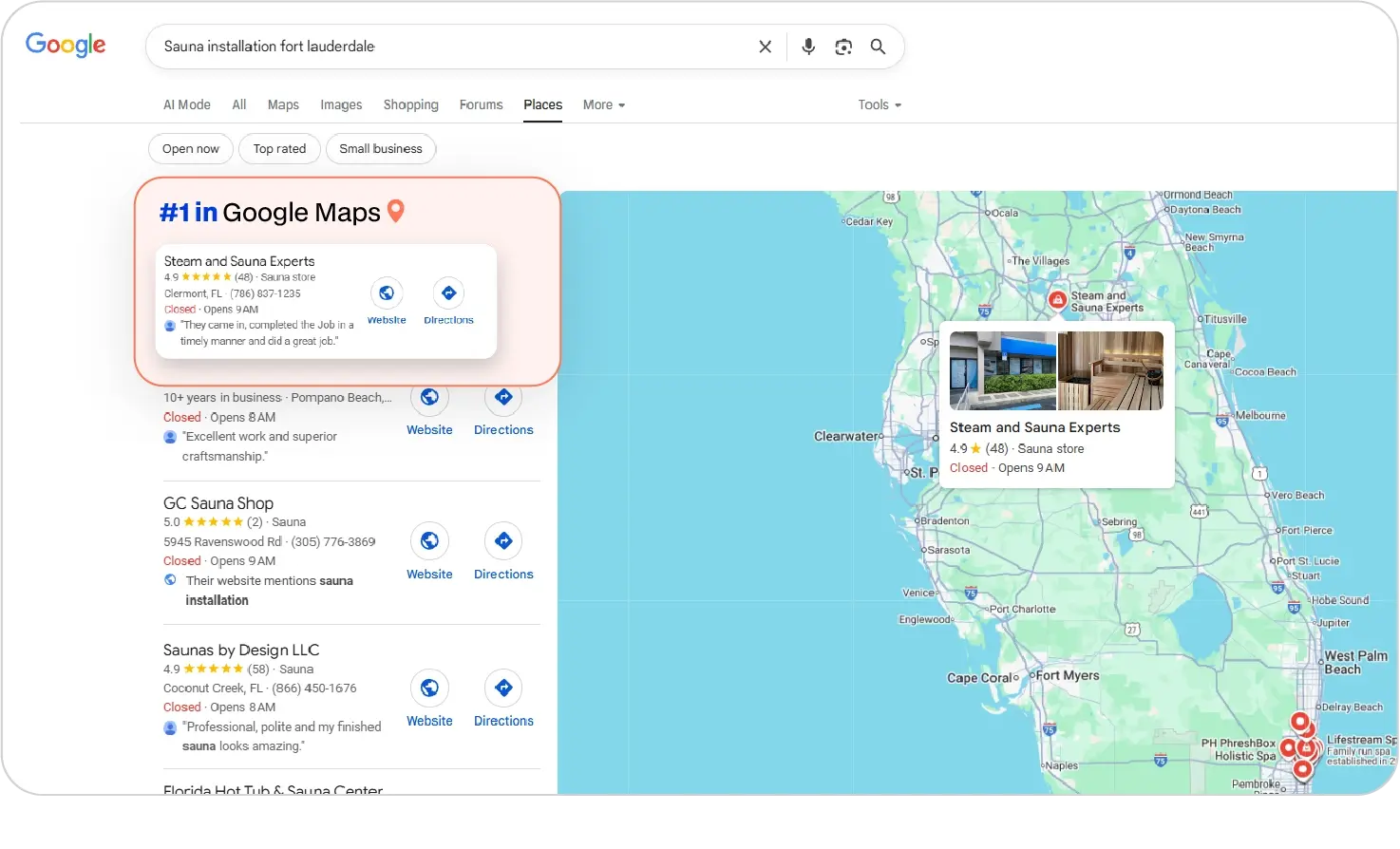Image resolution: width=1400 pixels, height=849 pixels.
Task: Expand the More dropdown menu
Action: [603, 105]
